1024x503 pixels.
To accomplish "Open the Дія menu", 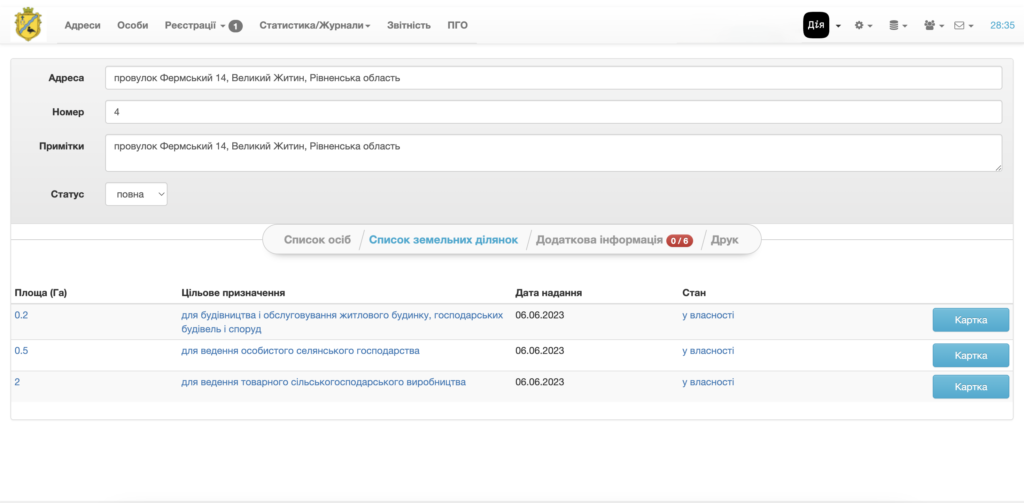I will 822,25.
